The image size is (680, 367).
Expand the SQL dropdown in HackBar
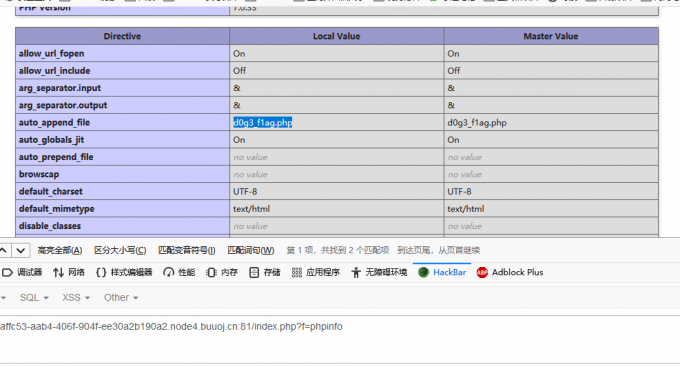[x=34, y=298]
